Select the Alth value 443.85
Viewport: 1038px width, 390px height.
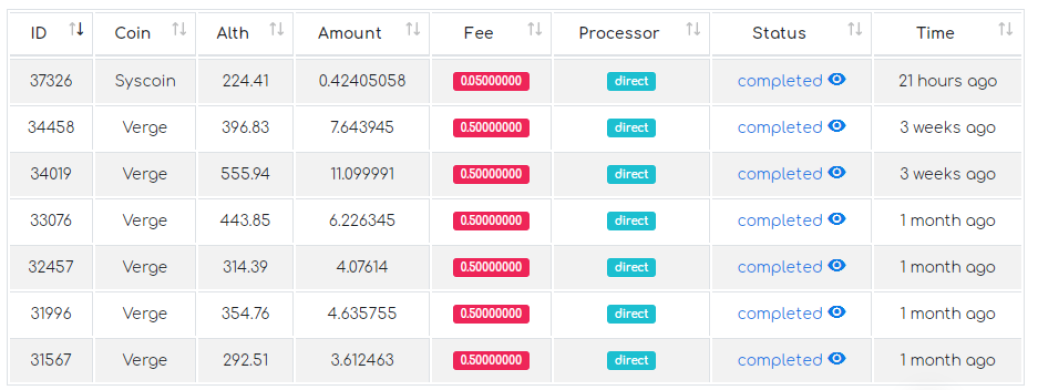pyautogui.click(x=246, y=220)
